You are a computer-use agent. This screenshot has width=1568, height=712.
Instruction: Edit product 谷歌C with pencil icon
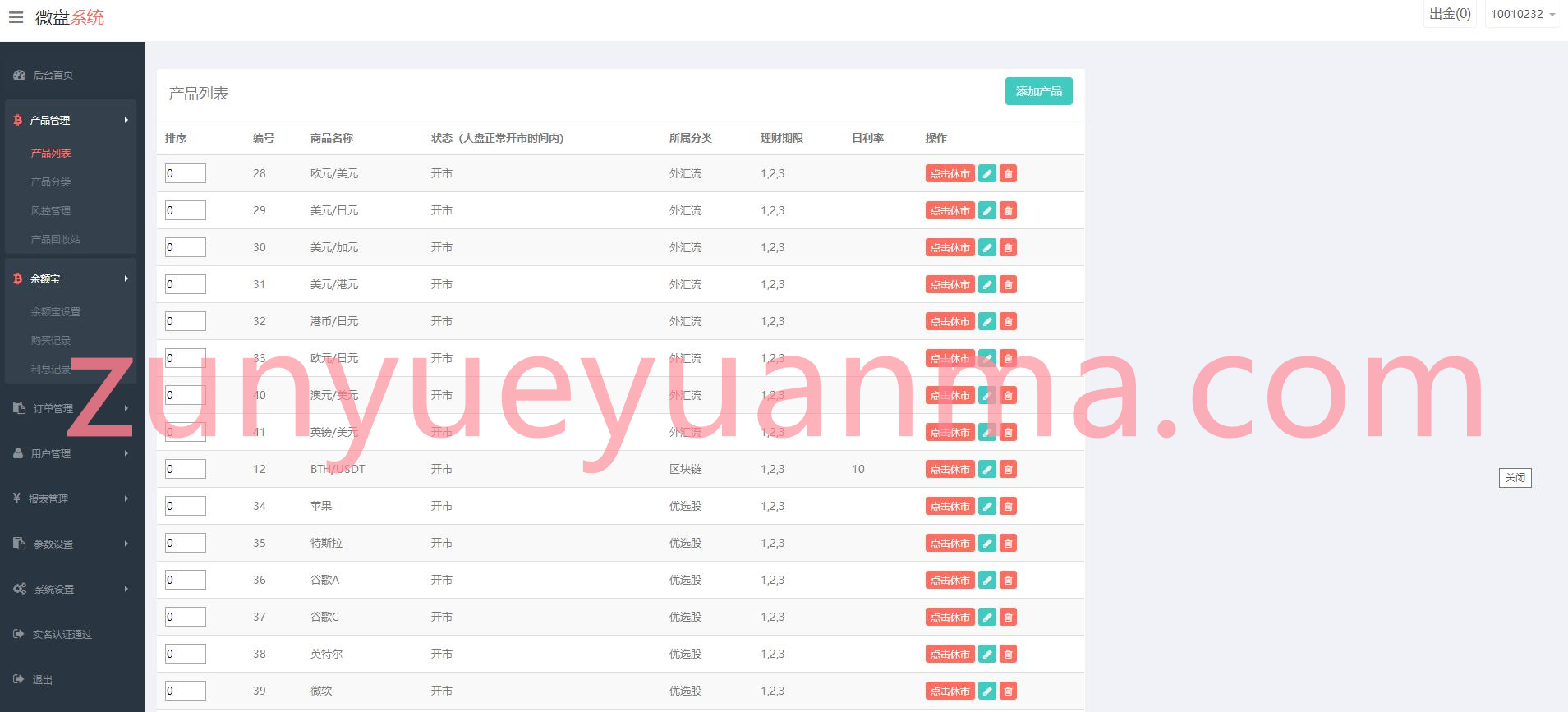[x=987, y=617]
